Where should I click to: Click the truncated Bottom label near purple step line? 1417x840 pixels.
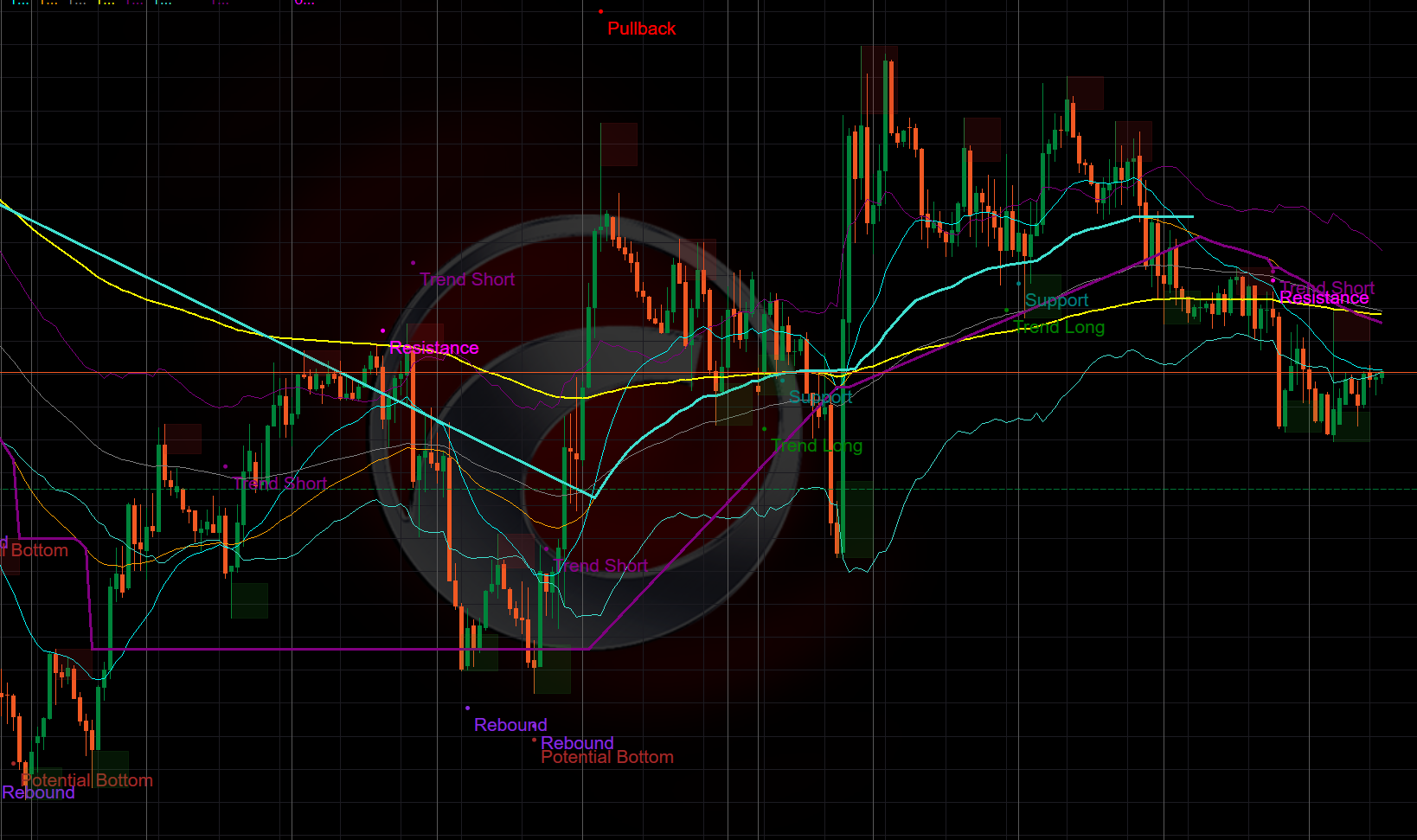point(38,550)
